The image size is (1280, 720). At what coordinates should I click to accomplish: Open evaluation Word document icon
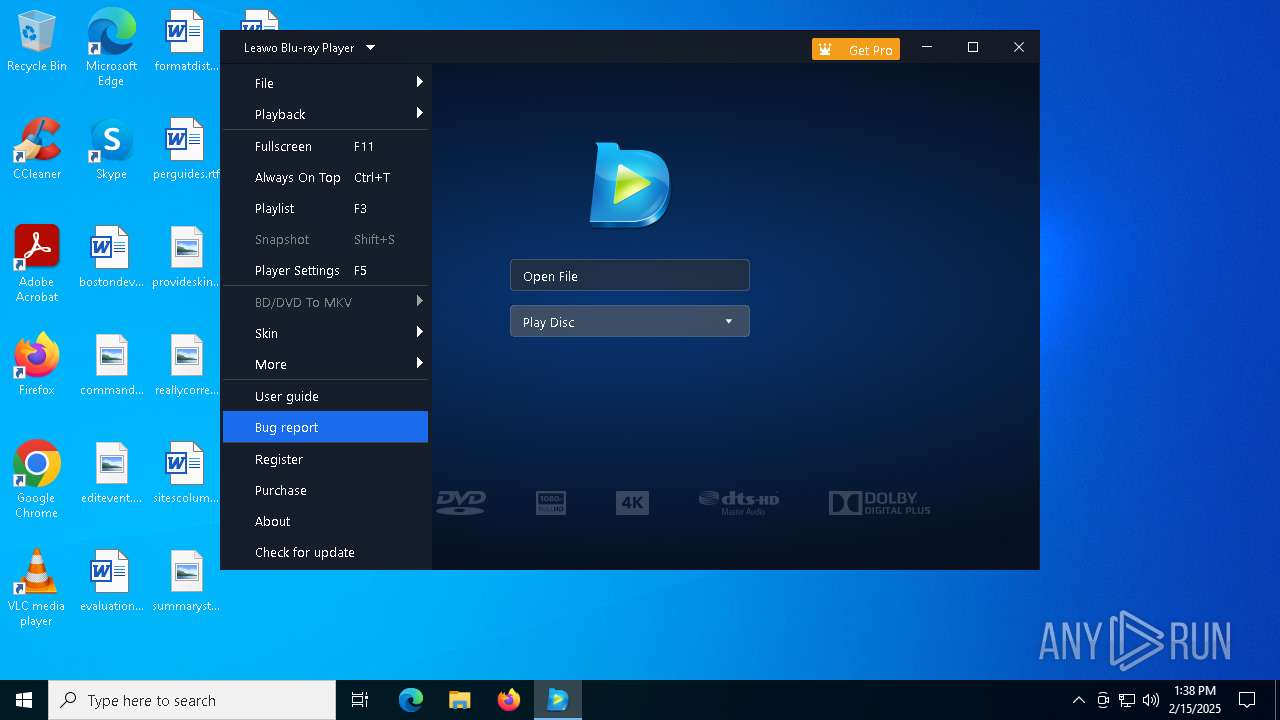click(111, 581)
